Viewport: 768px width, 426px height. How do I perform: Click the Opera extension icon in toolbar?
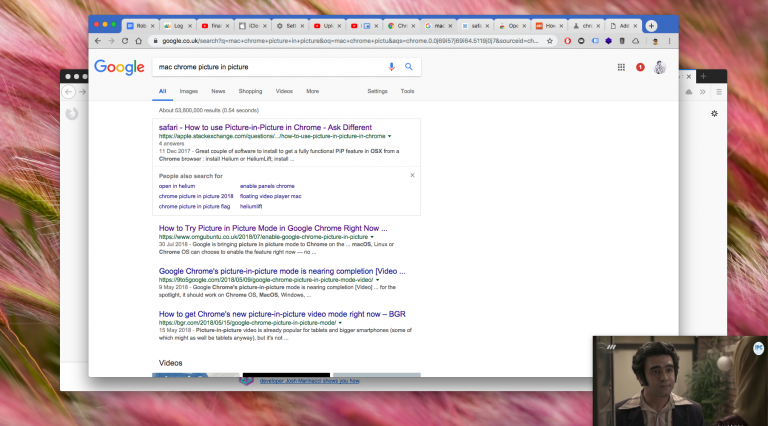click(568, 41)
